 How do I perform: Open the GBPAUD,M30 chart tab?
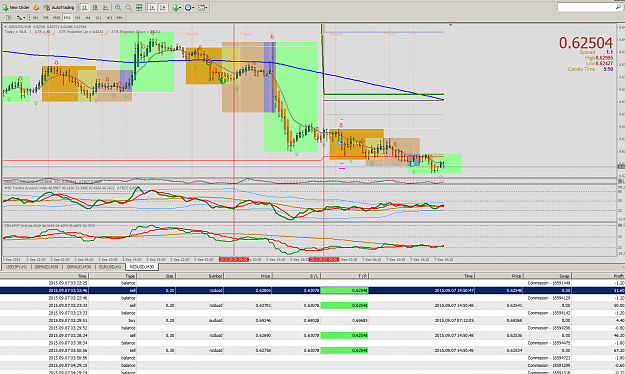[79, 267]
